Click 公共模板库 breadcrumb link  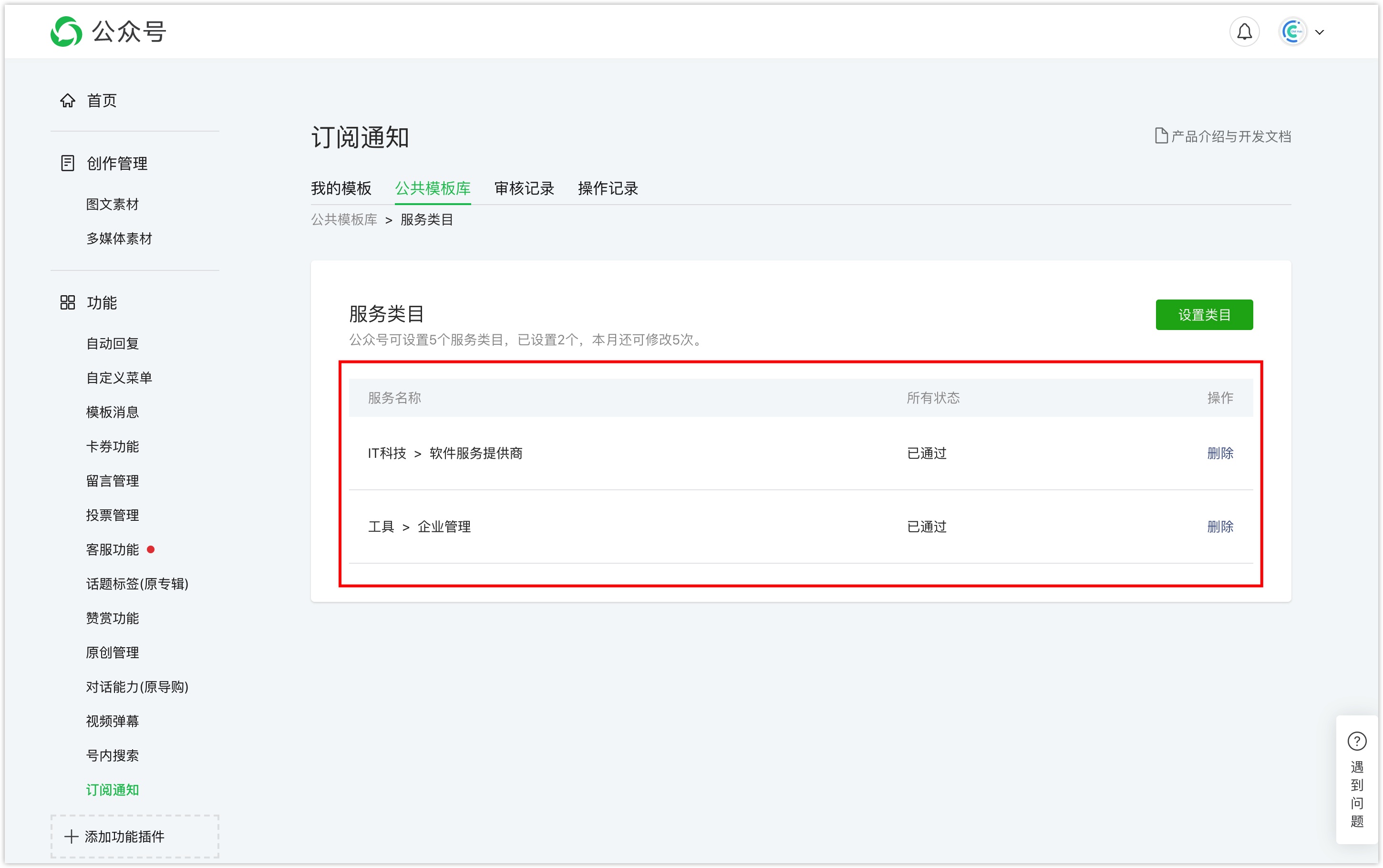[344, 219]
